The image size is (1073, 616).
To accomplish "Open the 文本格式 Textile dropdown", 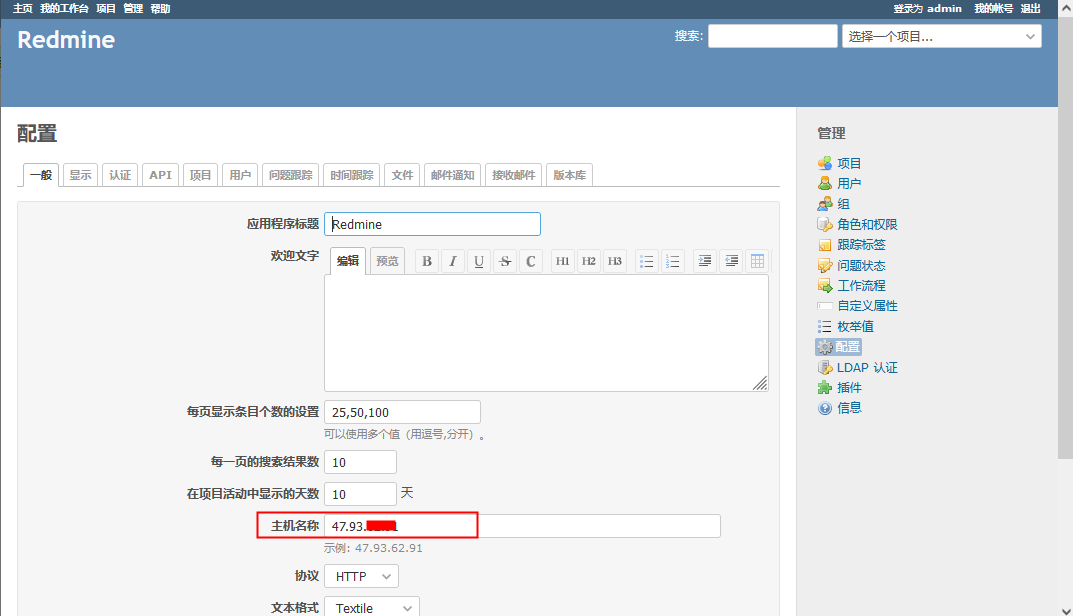I will pos(371,607).
